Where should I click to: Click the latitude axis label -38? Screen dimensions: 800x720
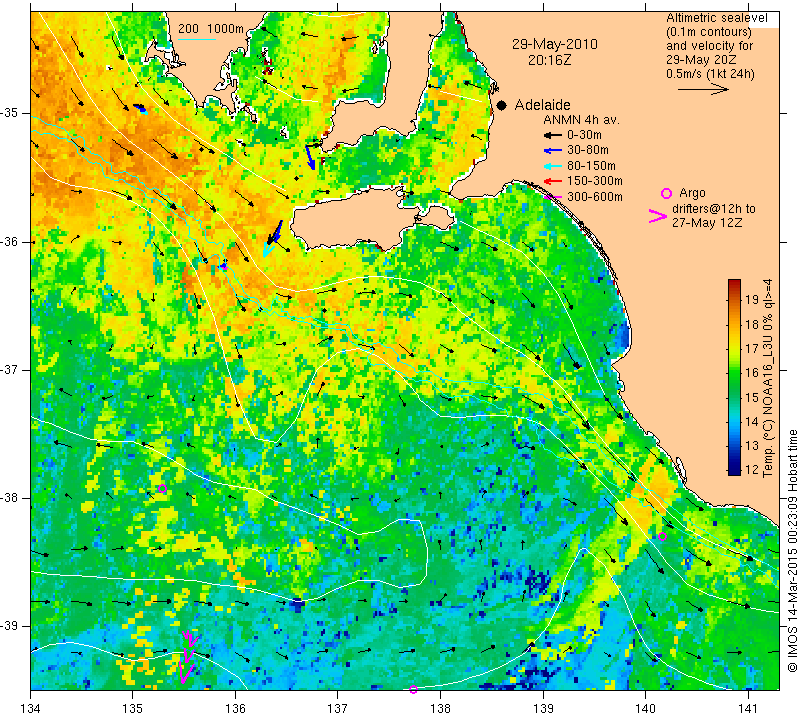(11, 498)
